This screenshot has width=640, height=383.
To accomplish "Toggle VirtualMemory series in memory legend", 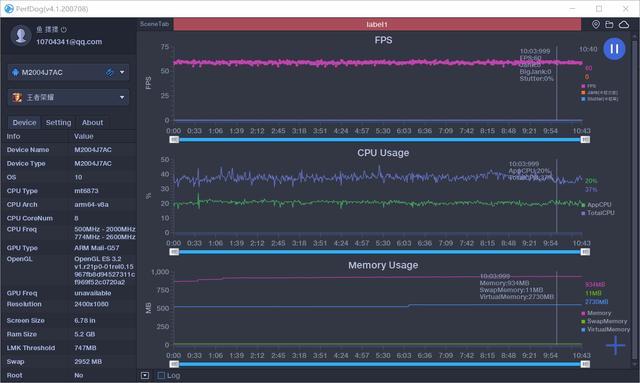I will click(606, 330).
